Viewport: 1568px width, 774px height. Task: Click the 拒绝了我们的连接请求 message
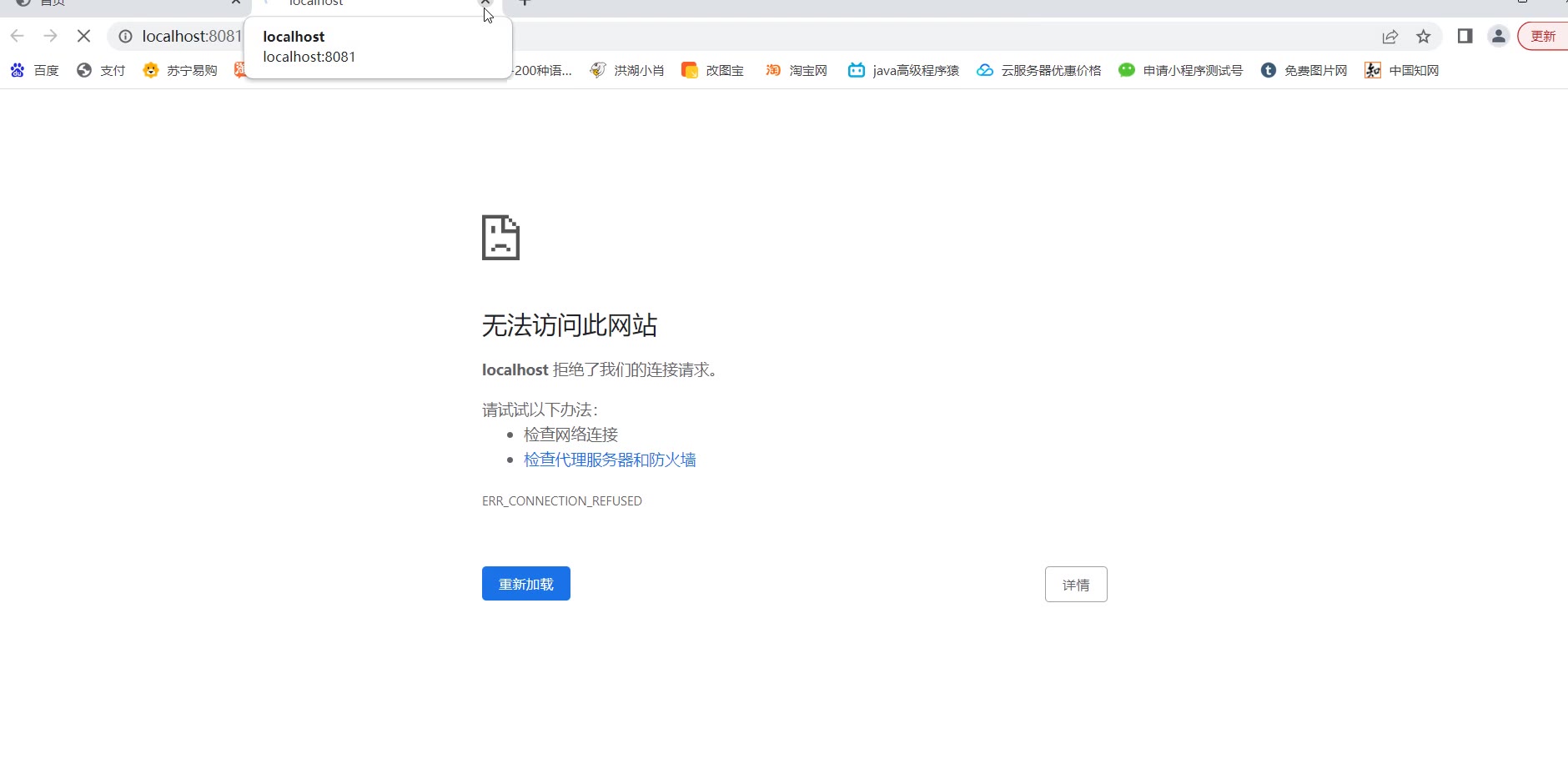pos(635,369)
